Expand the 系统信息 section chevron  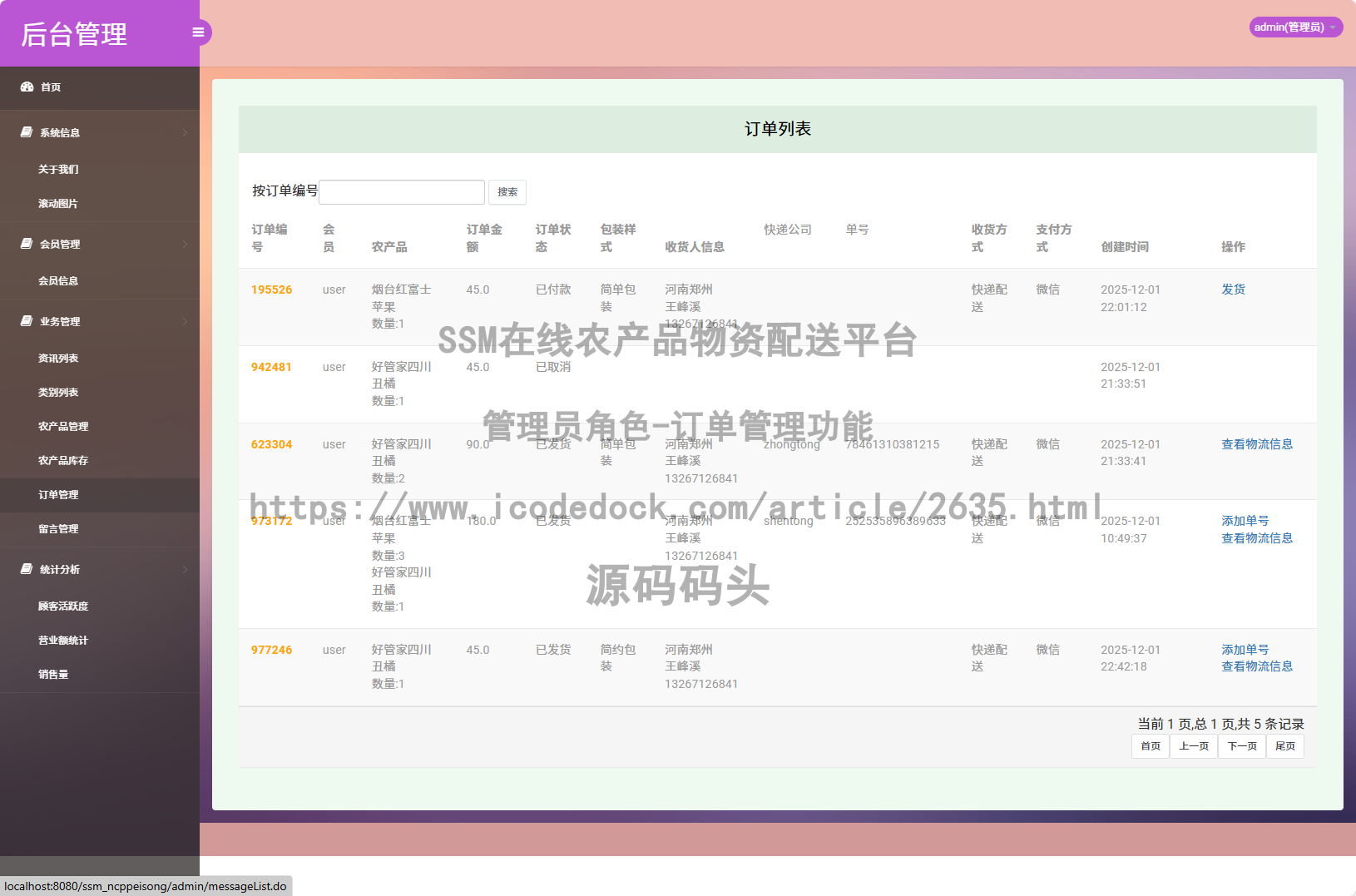[x=185, y=131]
